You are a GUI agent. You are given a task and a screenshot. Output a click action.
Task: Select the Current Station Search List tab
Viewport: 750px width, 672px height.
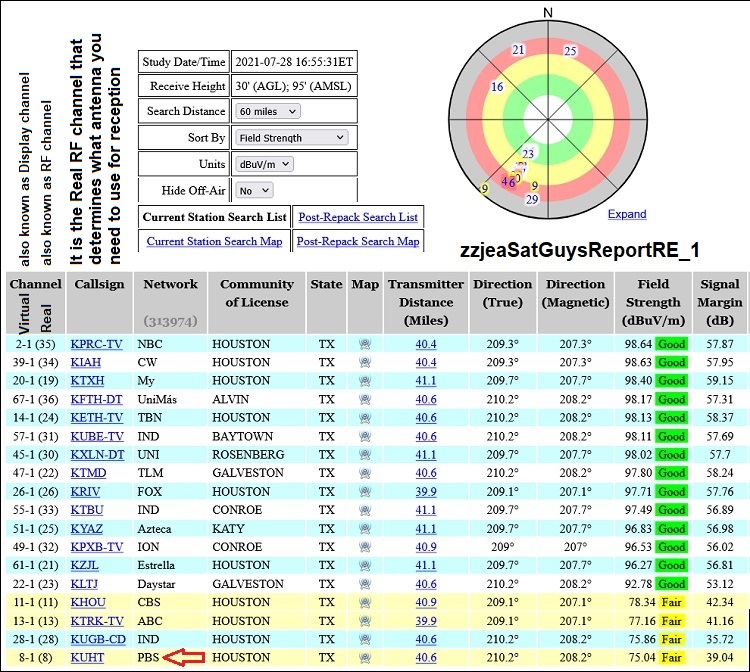[x=214, y=217]
